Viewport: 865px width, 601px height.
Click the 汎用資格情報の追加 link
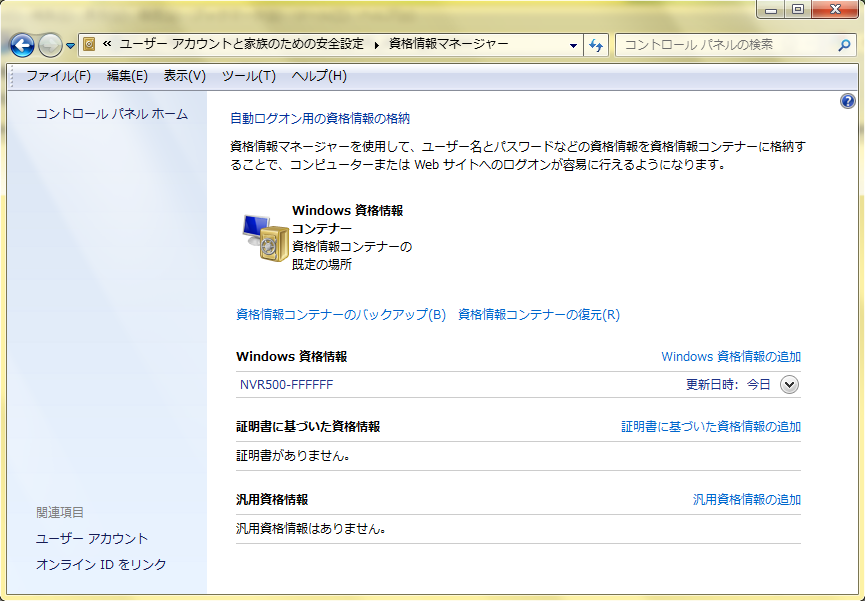(747, 499)
